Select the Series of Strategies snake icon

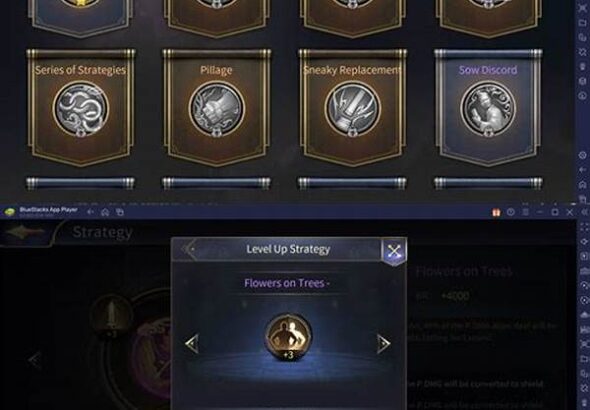coord(81,109)
